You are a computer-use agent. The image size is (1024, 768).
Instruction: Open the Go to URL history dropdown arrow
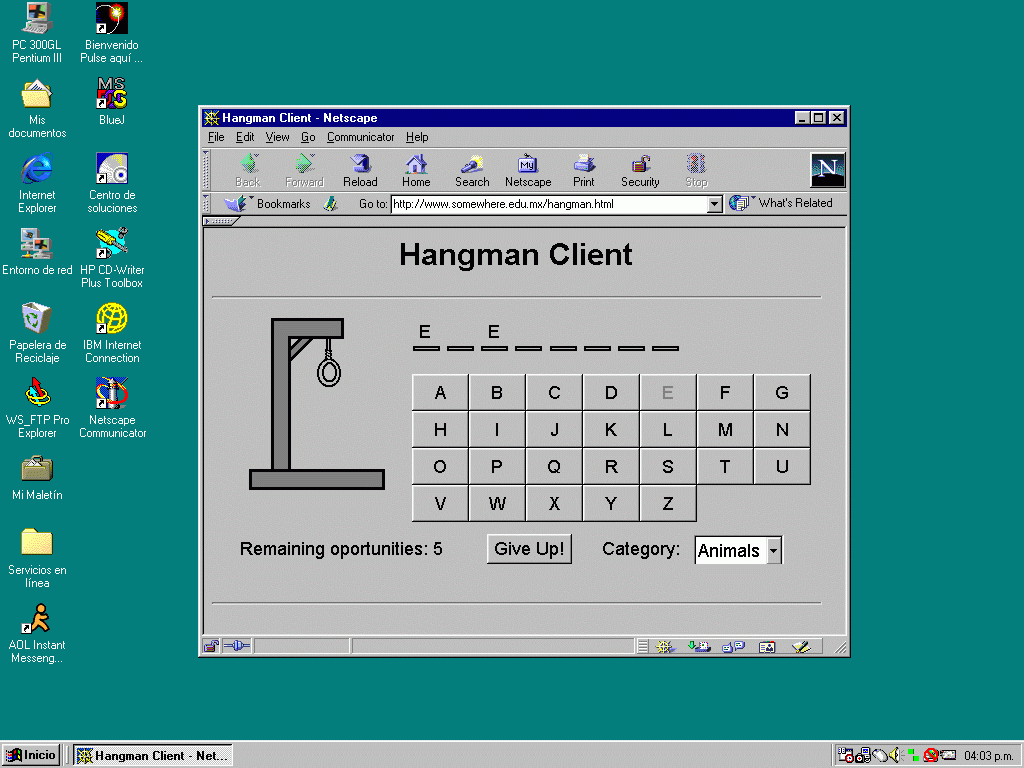click(714, 204)
